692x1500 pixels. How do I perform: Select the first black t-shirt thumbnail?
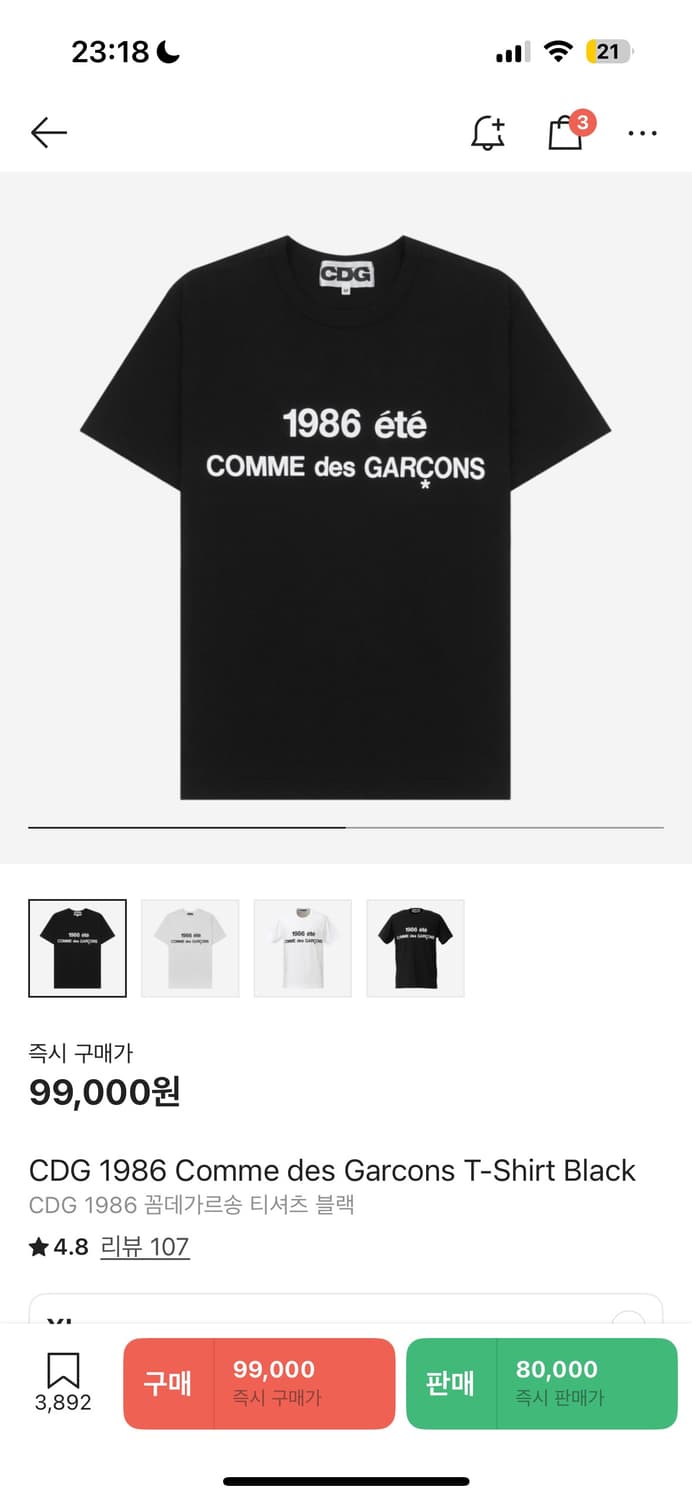(x=77, y=948)
